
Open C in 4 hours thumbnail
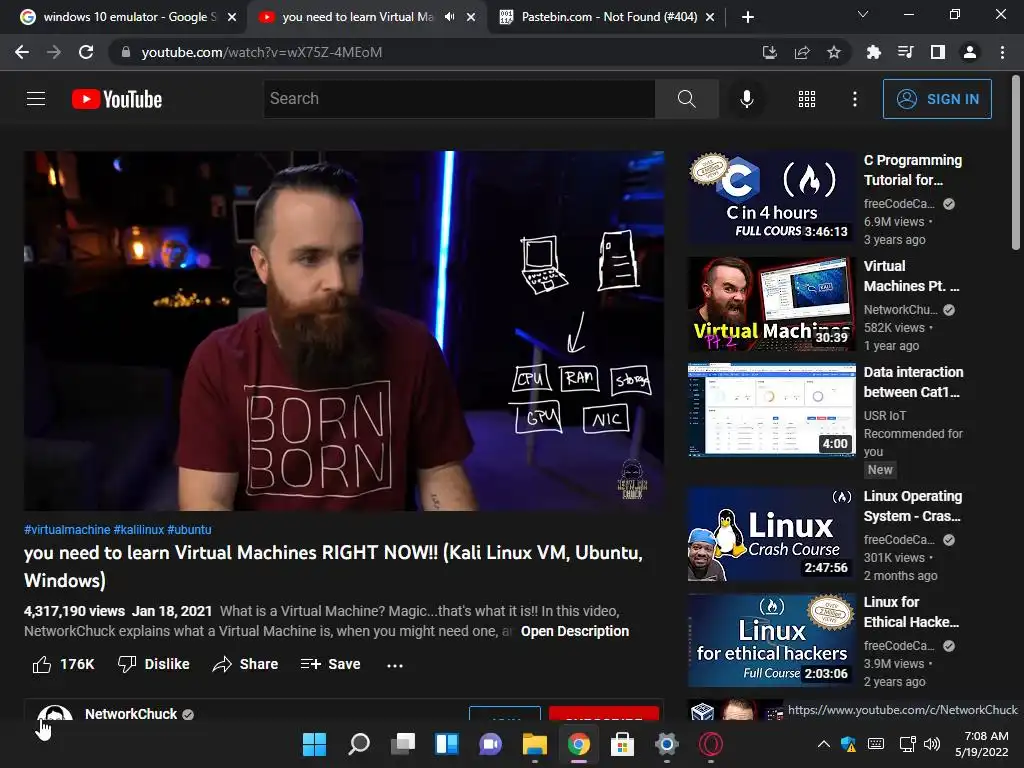tap(771, 197)
